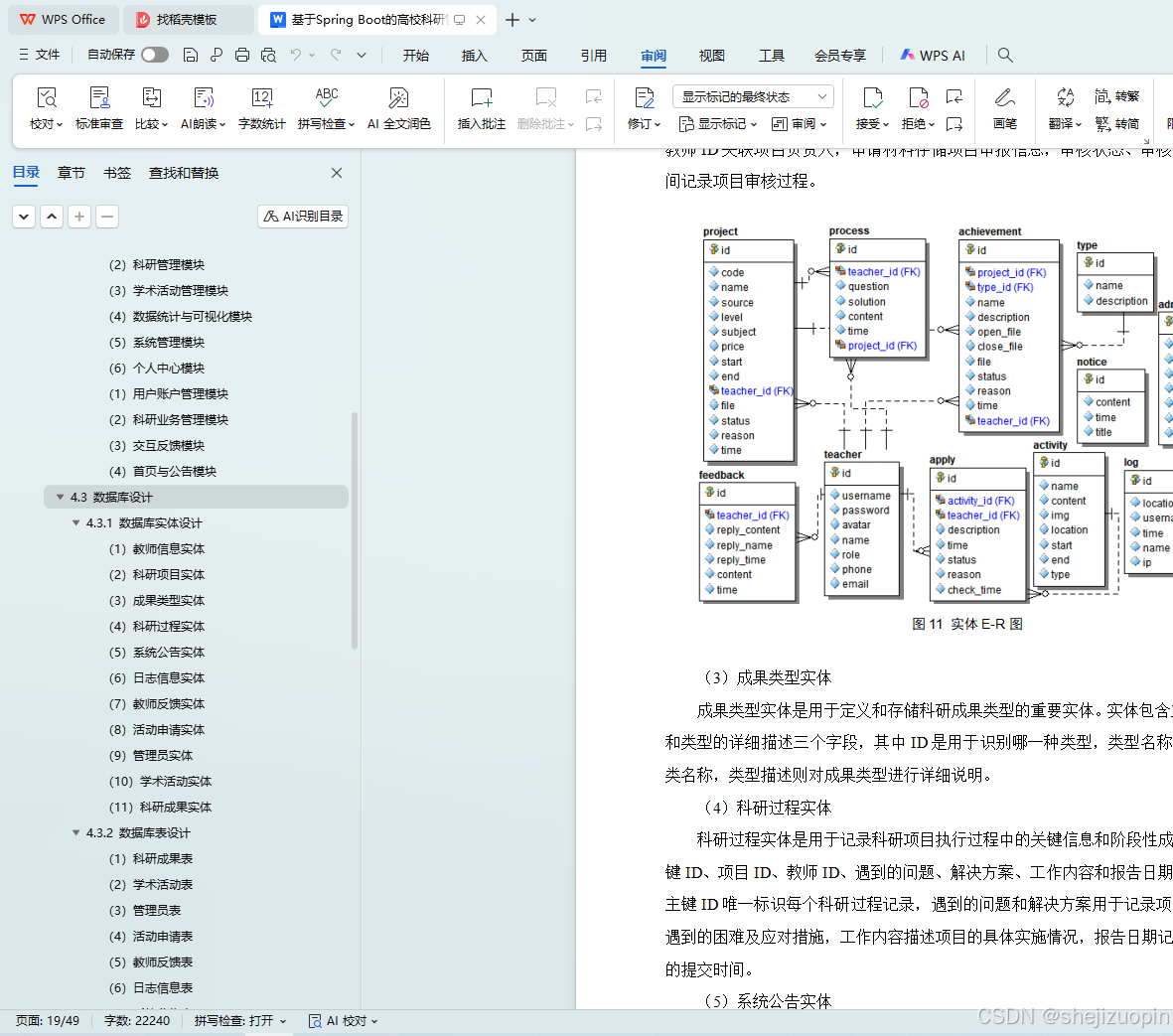Click the 拒绝 reject changes icon

click(917, 98)
